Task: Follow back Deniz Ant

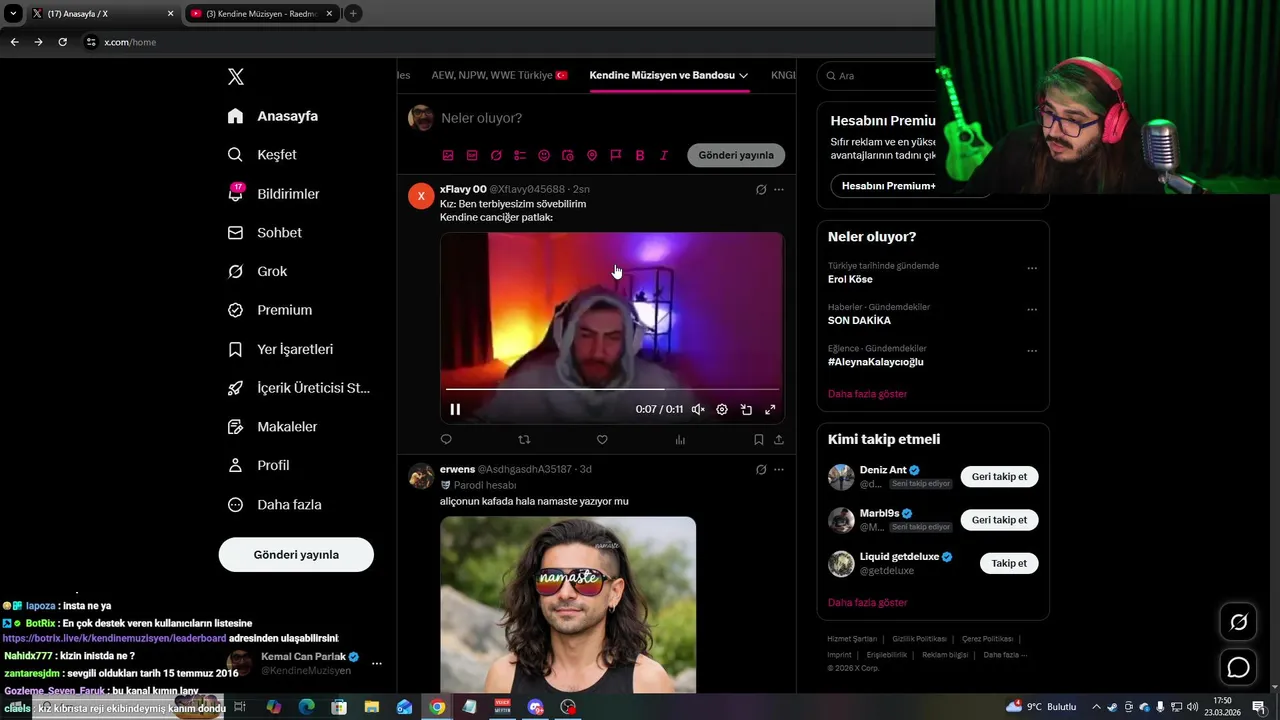Action: [999, 477]
